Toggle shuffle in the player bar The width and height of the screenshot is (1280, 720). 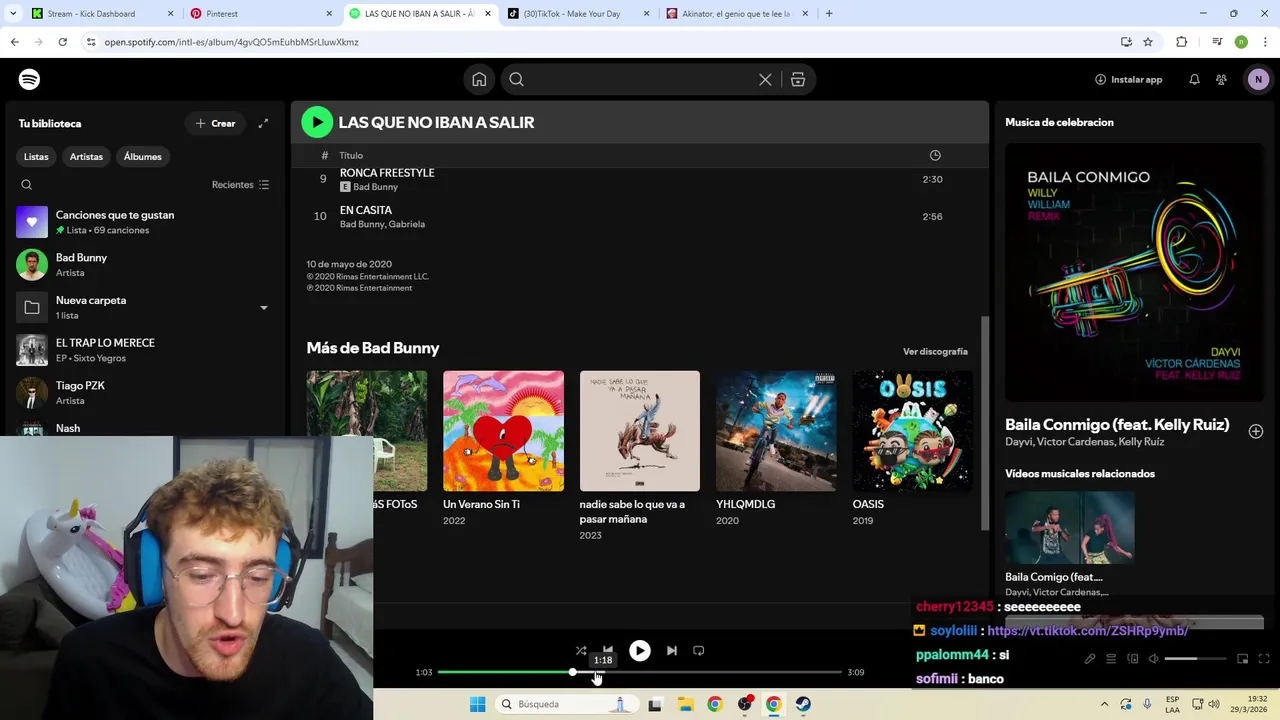click(581, 651)
